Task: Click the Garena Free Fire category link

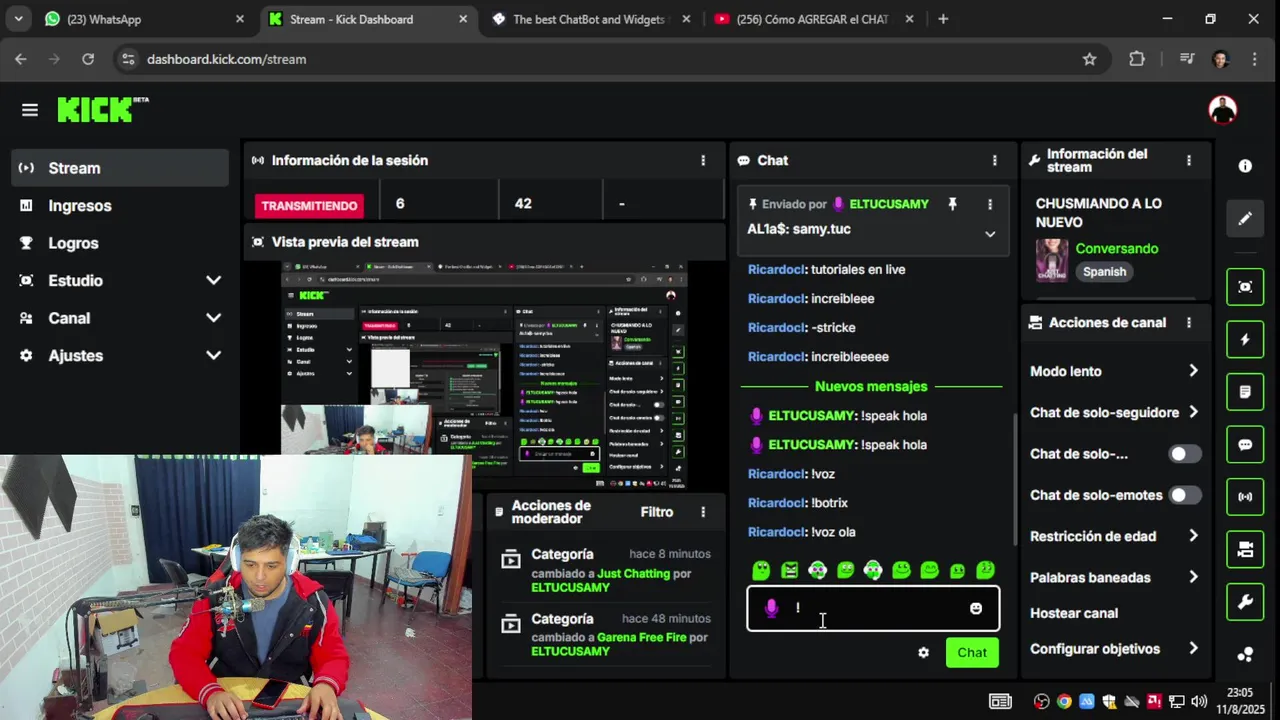Action: pos(642,638)
